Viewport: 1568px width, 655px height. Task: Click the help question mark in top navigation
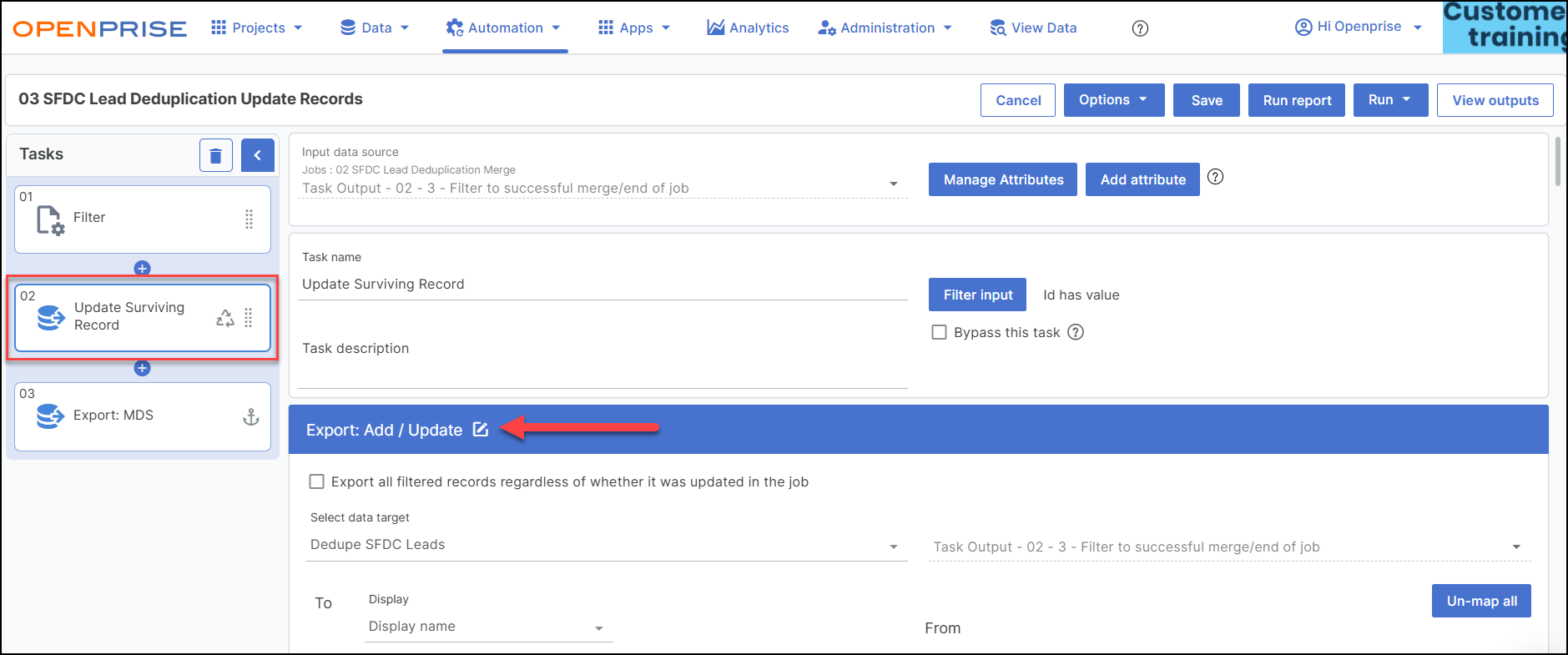click(1140, 28)
